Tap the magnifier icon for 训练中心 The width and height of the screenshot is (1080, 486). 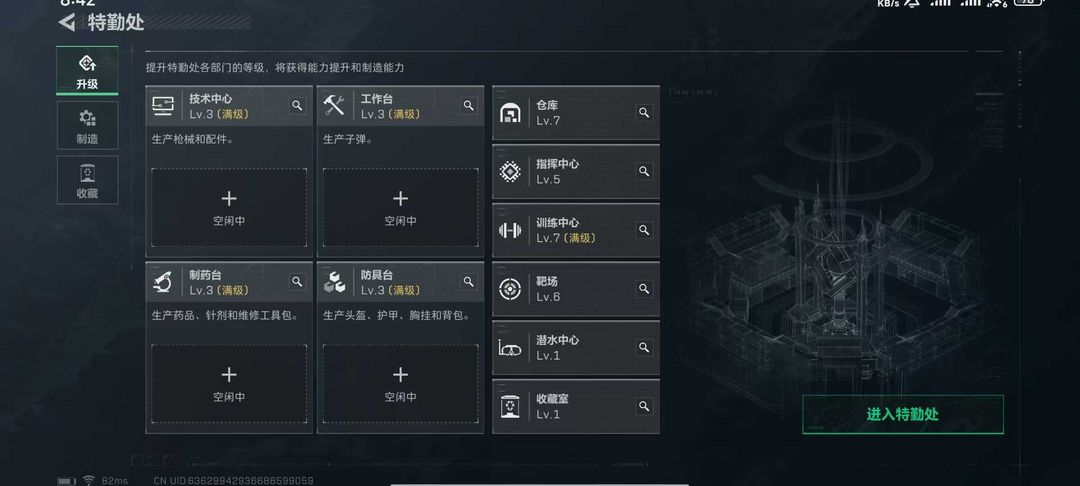(644, 230)
